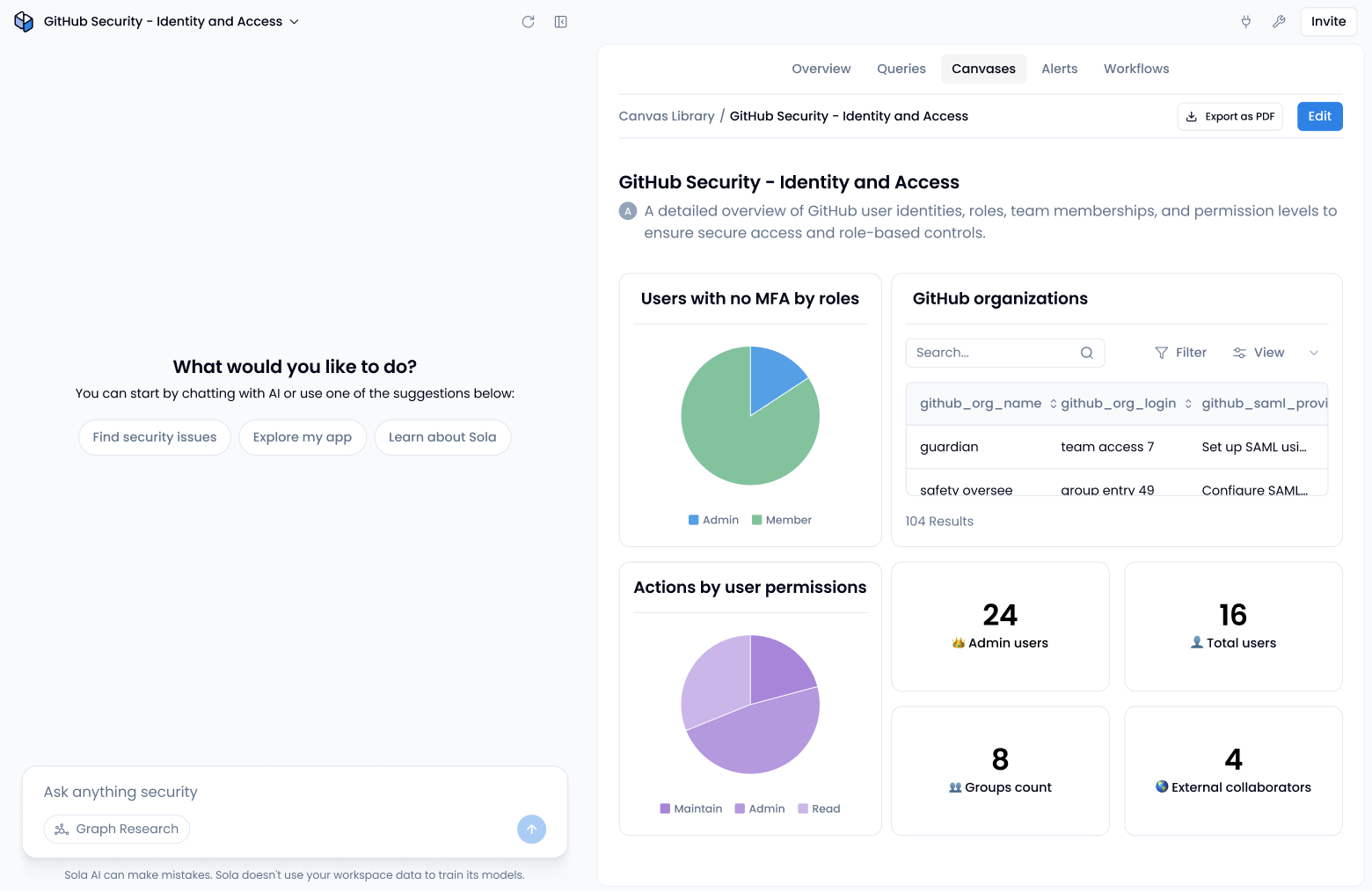Toggle the Admin legend in MFA chart

713,520
